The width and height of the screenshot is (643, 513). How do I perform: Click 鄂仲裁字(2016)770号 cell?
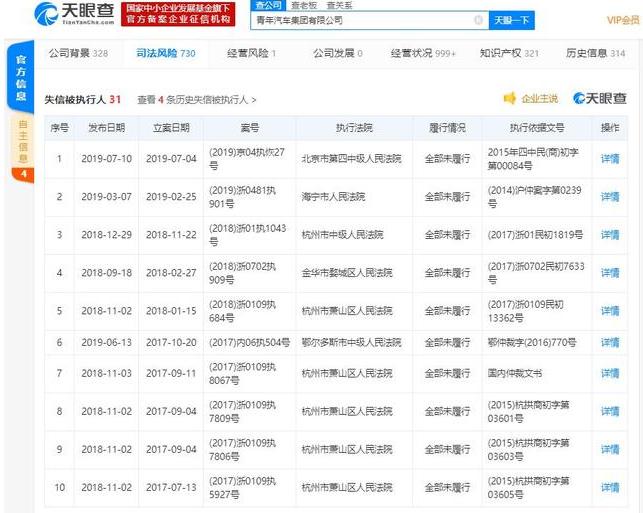pyautogui.click(x=532, y=342)
